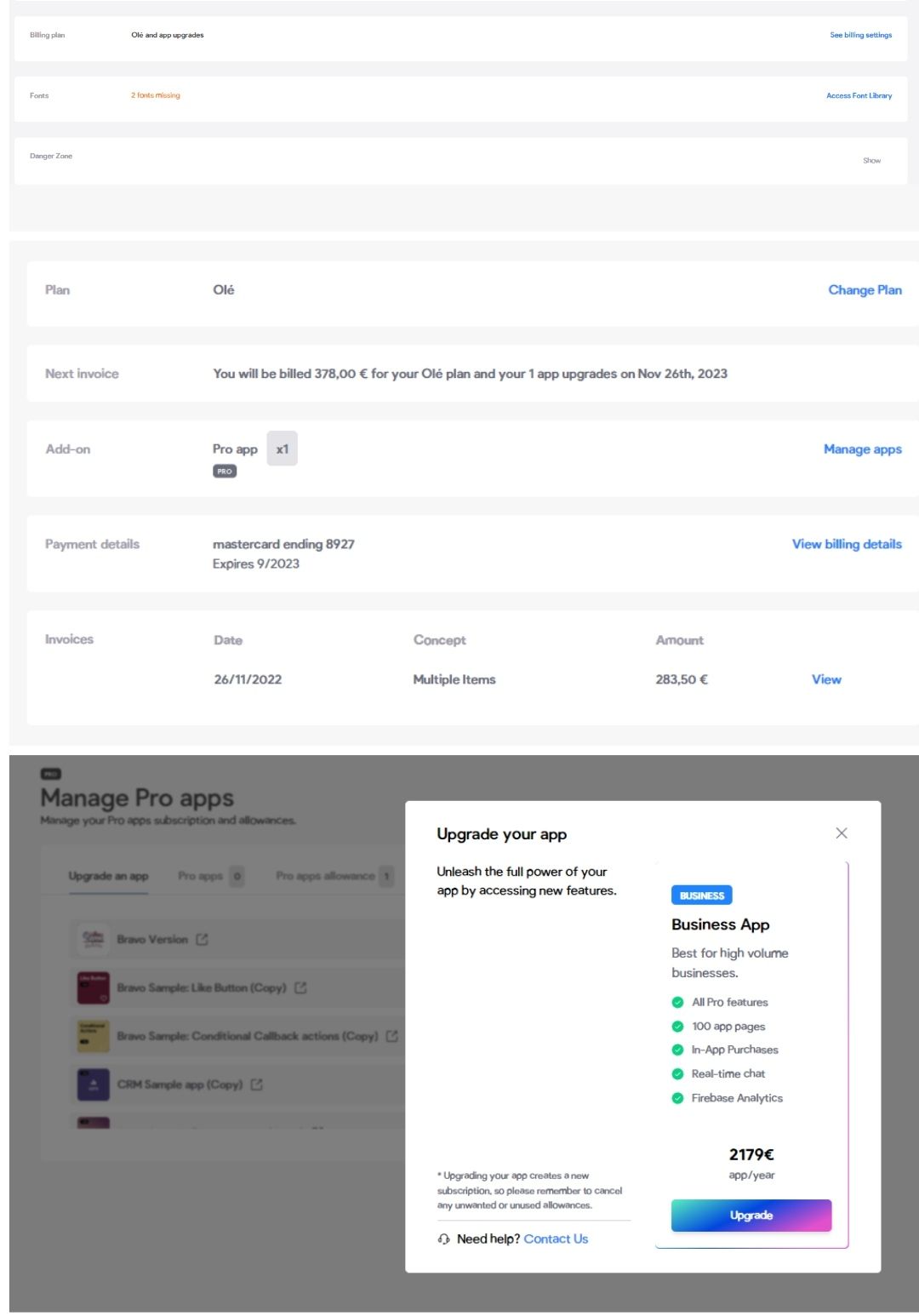Click the "Olé and app upgrades" billing plan text
This screenshot has width=919, height=1316.
tap(168, 36)
